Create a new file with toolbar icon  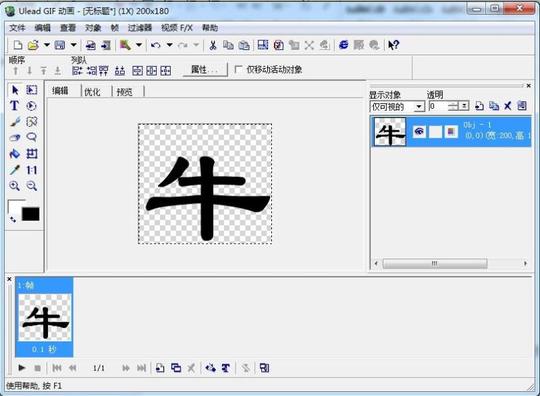point(18,45)
